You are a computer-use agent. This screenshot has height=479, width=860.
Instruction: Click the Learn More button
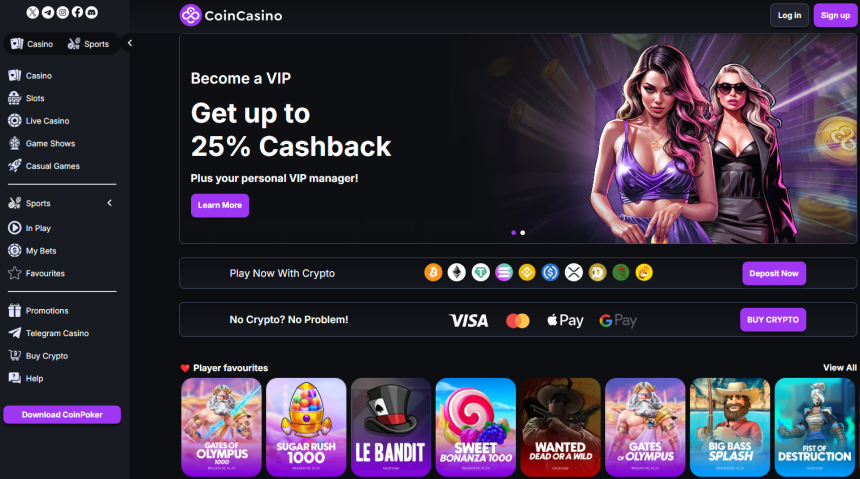pos(220,205)
